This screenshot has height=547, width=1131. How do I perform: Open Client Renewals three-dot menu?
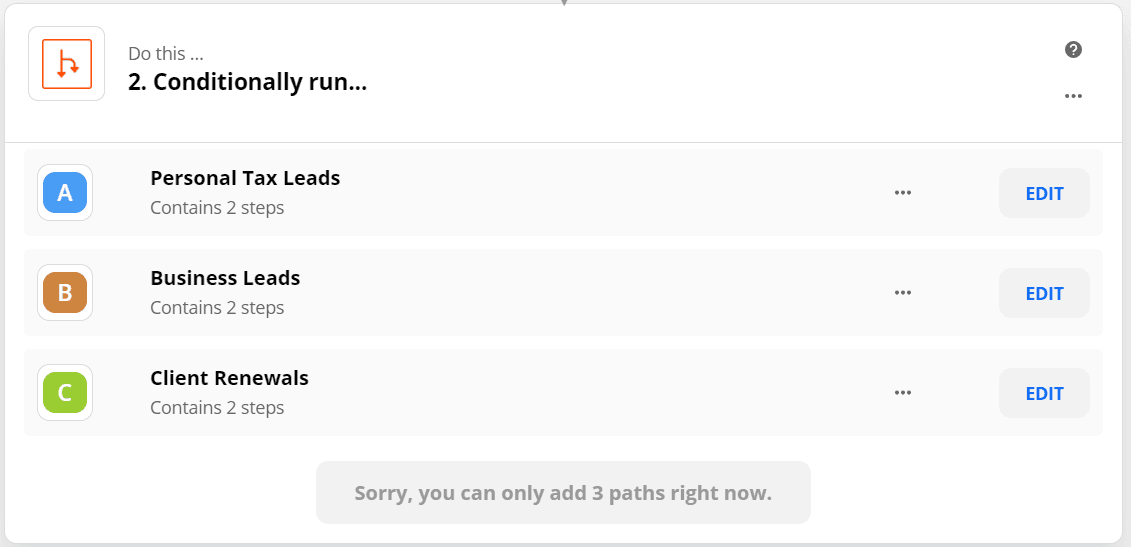(x=903, y=393)
